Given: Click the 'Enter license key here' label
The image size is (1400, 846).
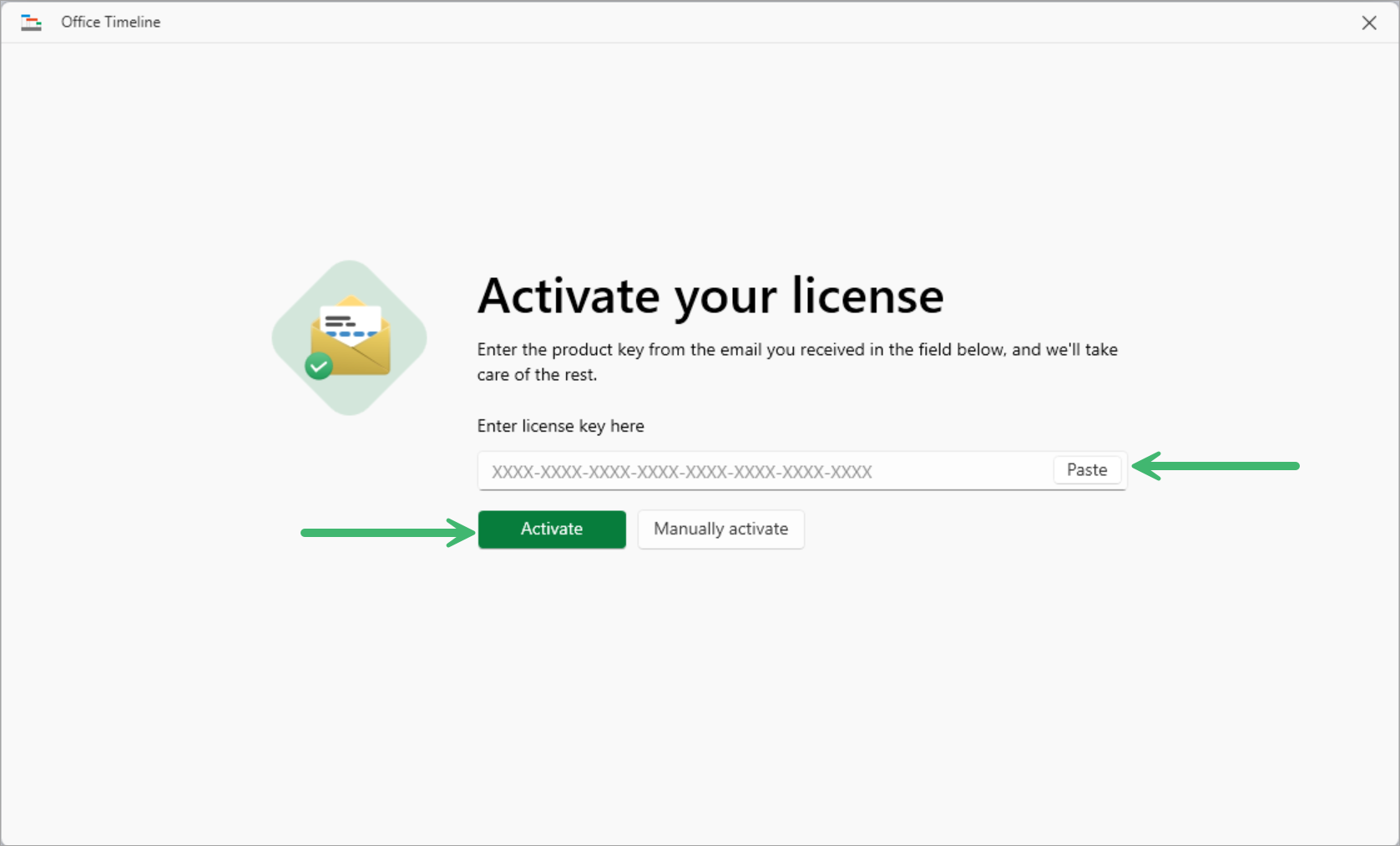Looking at the screenshot, I should click(561, 426).
